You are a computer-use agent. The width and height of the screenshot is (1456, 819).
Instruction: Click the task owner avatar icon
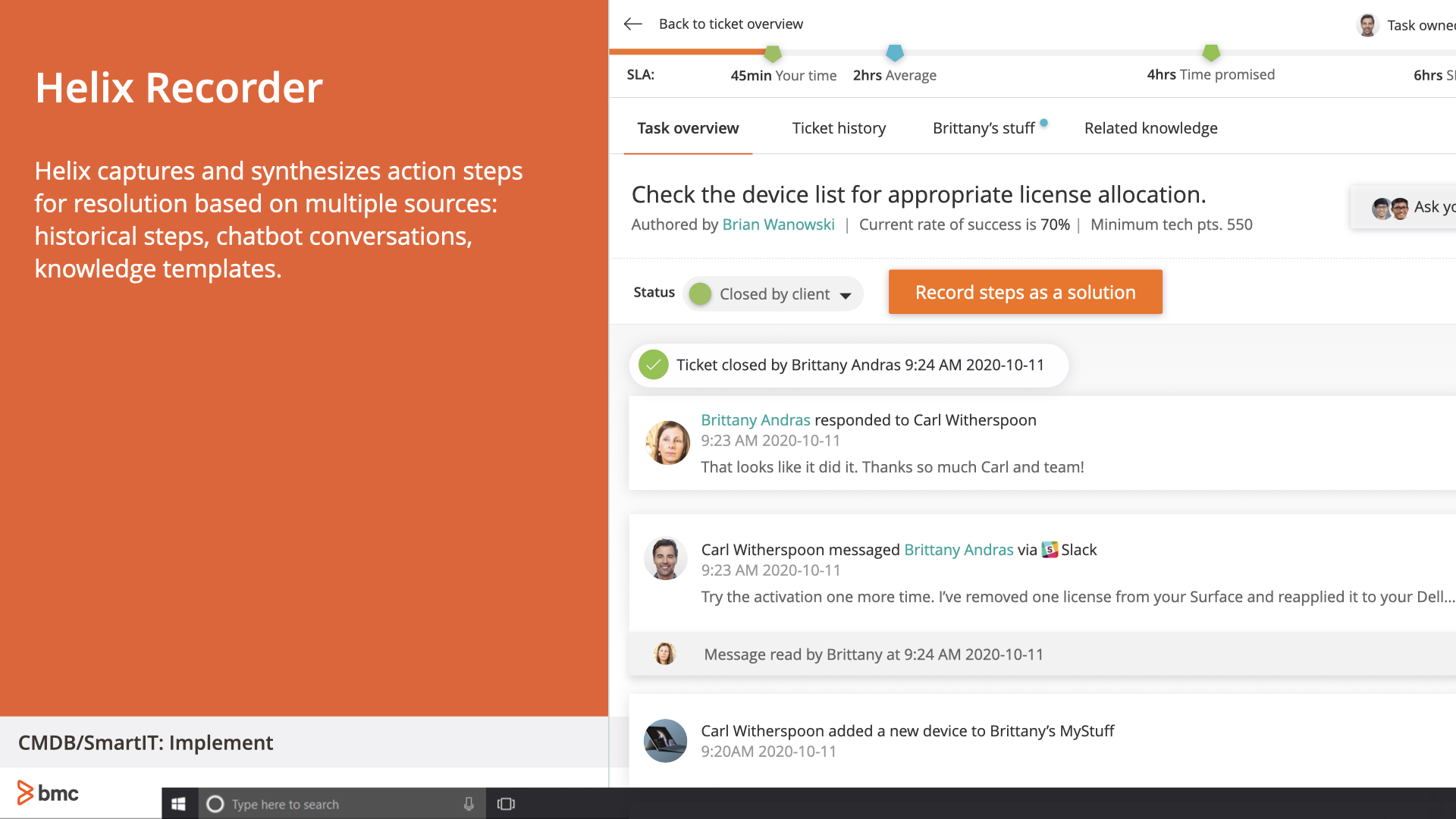[1367, 25]
